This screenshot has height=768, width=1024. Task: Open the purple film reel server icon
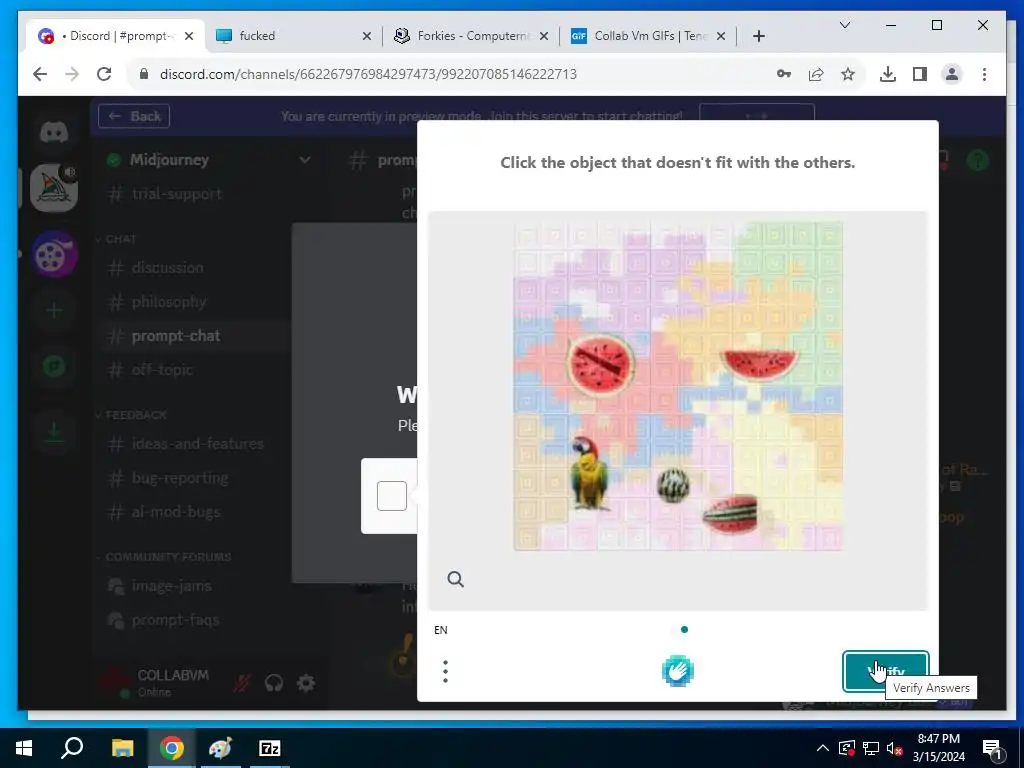(54, 254)
